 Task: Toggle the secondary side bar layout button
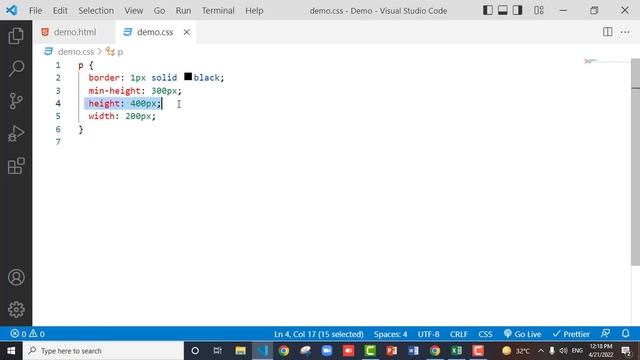coord(518,10)
